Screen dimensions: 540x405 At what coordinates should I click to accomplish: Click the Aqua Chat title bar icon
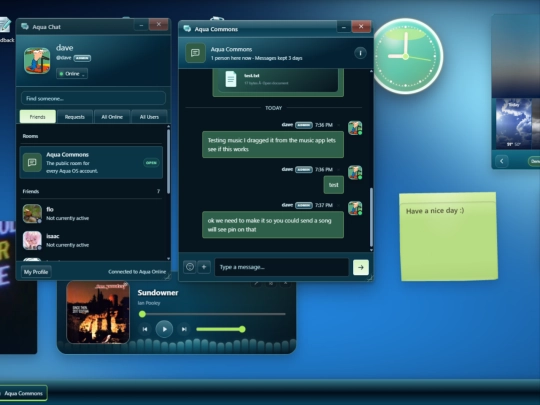pyautogui.click(x=25, y=27)
